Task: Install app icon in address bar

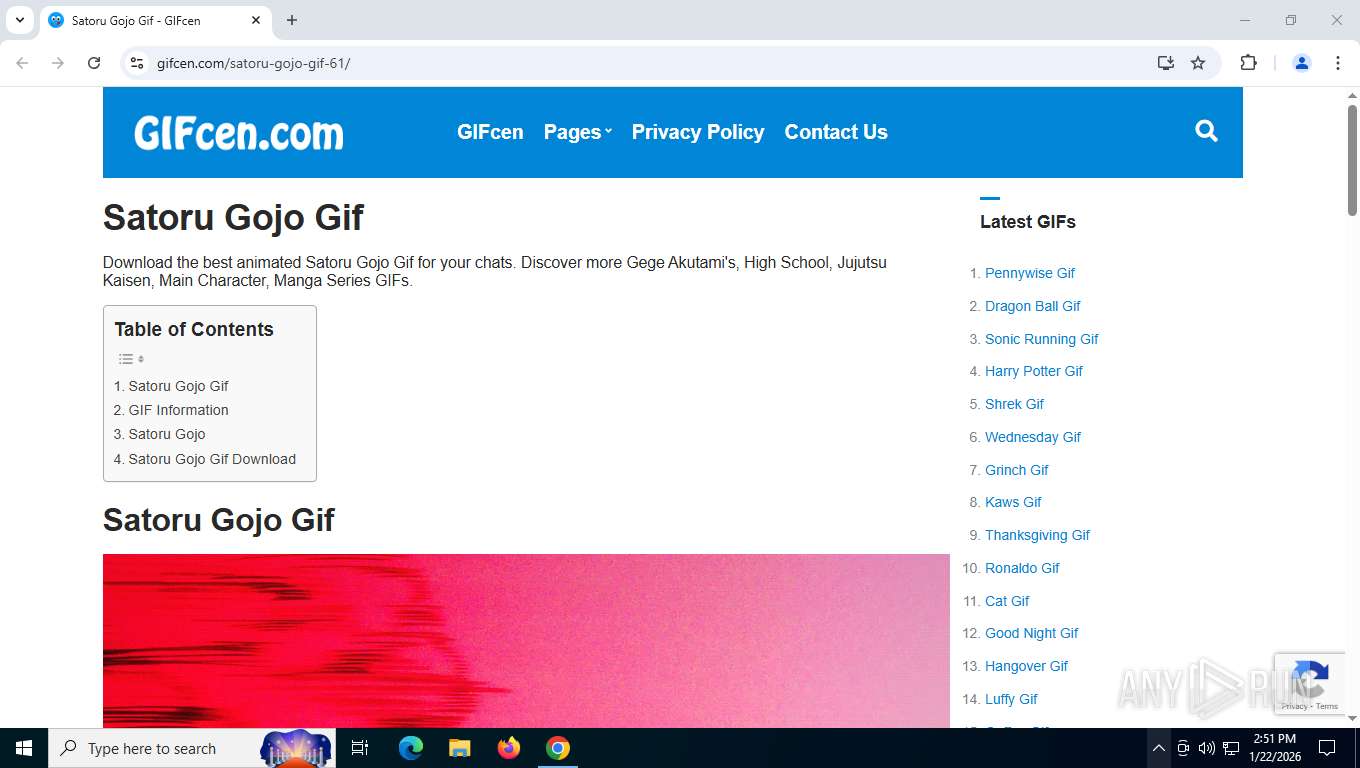Action: coord(1166,63)
